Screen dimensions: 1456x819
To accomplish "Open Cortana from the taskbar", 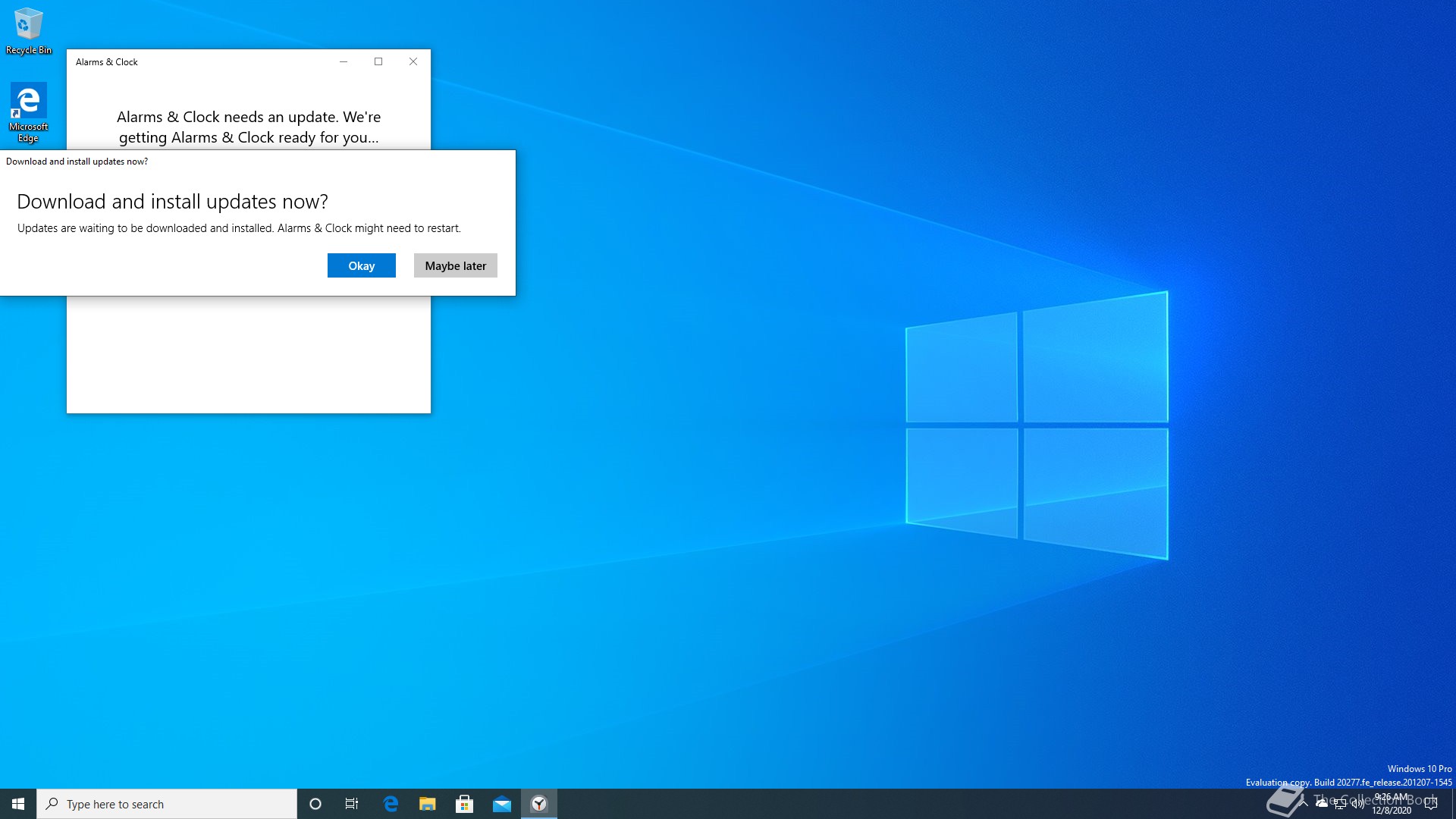I will 315,804.
